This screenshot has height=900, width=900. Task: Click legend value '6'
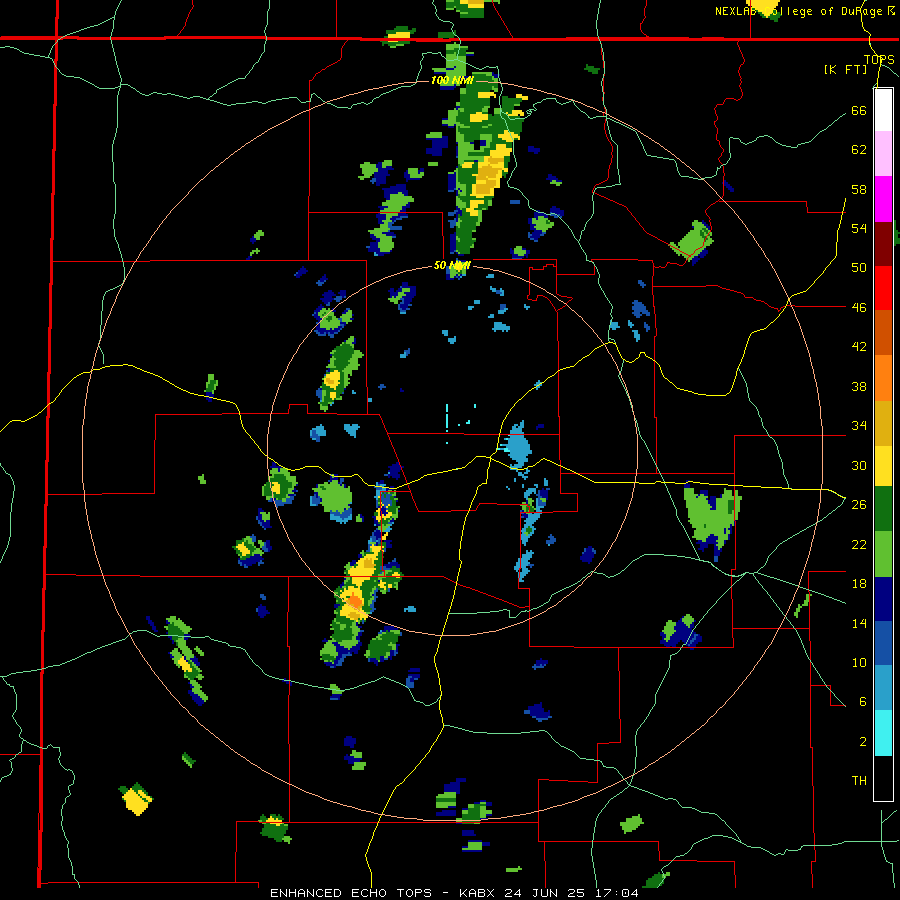click(x=863, y=702)
